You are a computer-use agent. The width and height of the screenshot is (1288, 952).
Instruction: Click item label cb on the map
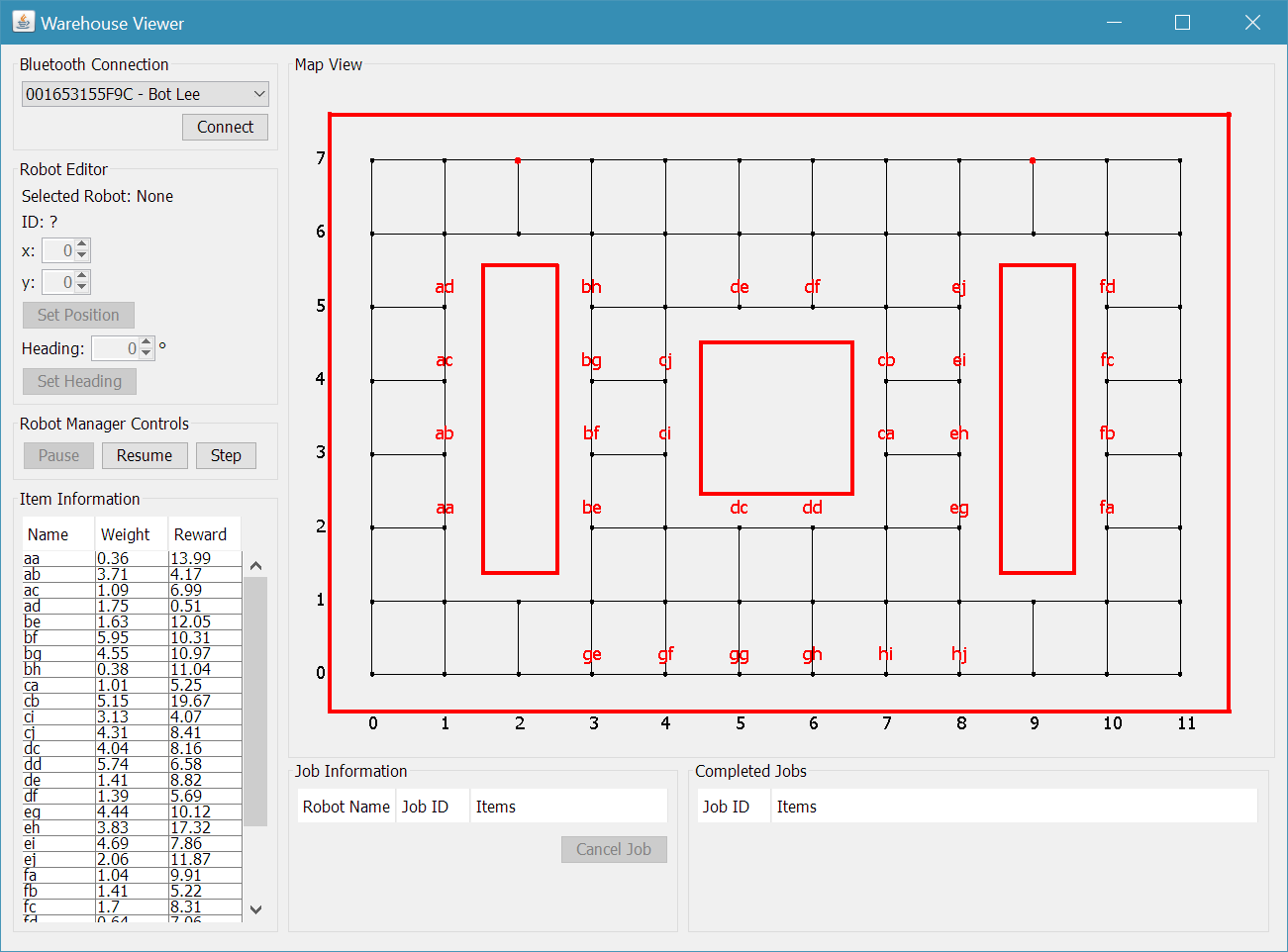pyautogui.click(x=886, y=360)
